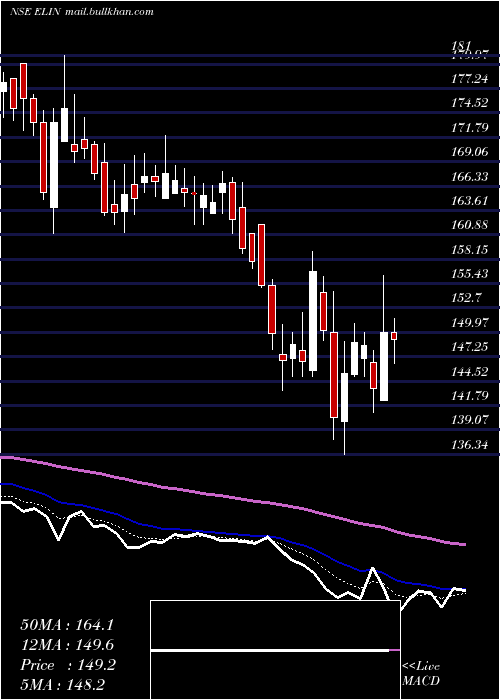Click the 166.33 price axis label
Image resolution: width=500 pixels, height=700 pixels.
[x=468, y=176]
